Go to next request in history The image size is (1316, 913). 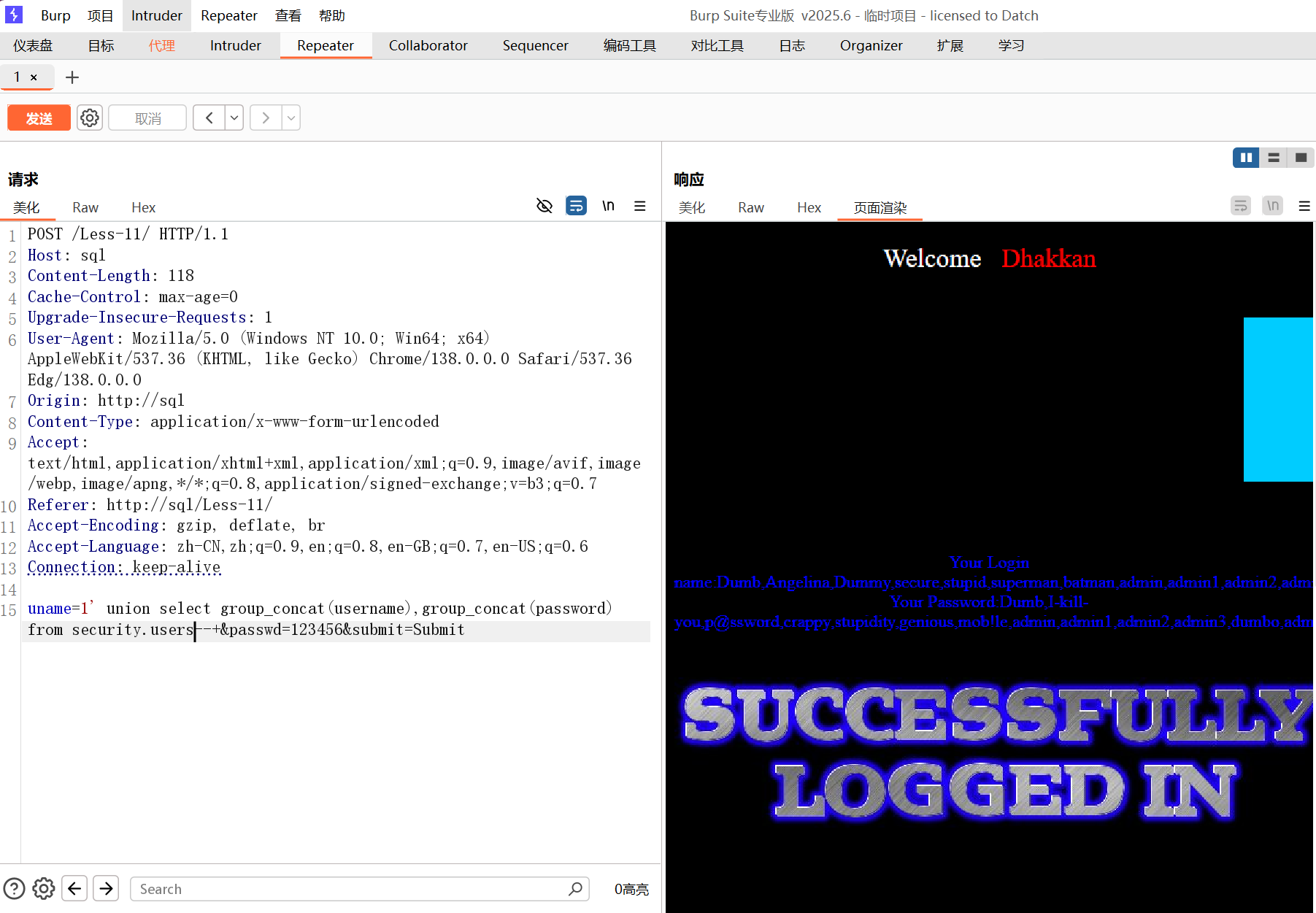click(266, 118)
